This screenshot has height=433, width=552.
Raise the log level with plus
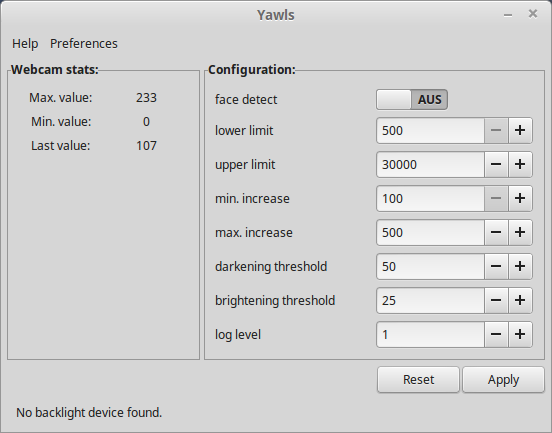coord(520,334)
